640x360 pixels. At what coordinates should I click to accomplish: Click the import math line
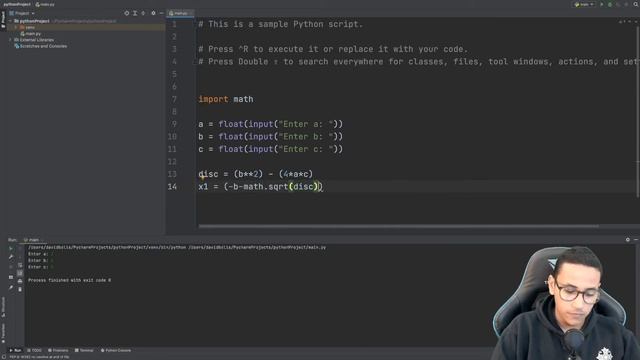tap(226, 99)
